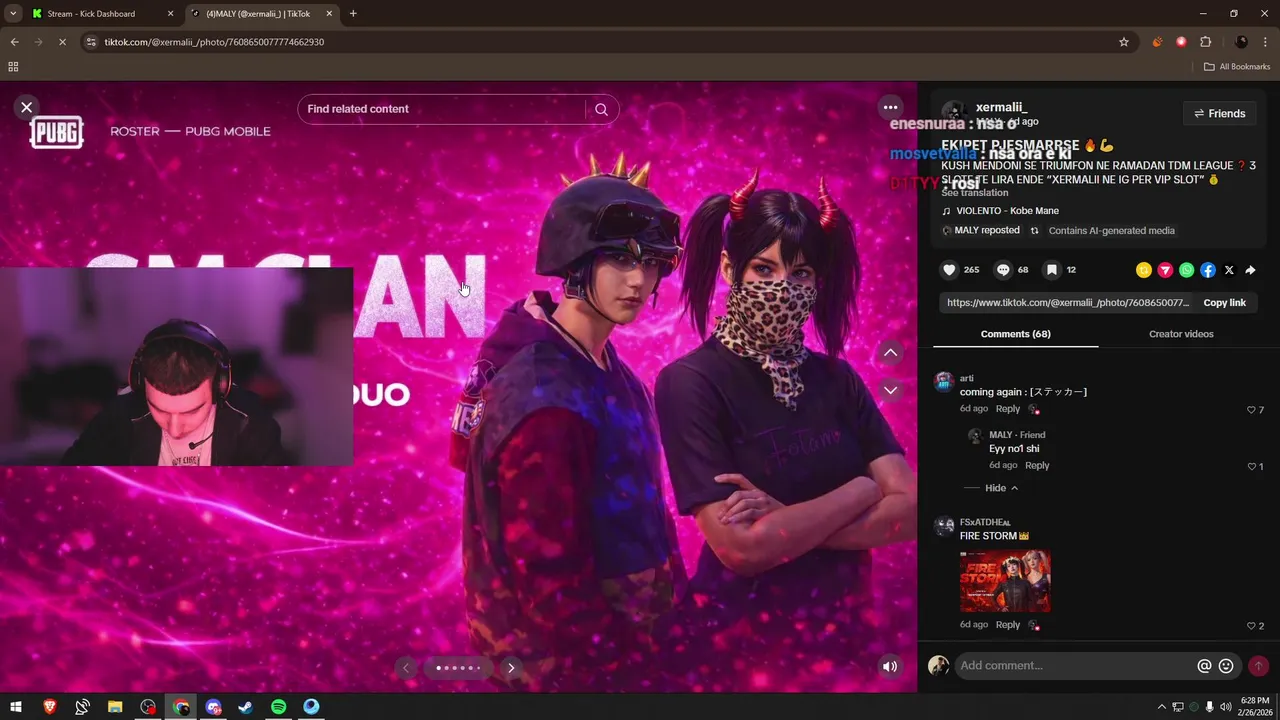Open more share options arrow

pos(1250,270)
